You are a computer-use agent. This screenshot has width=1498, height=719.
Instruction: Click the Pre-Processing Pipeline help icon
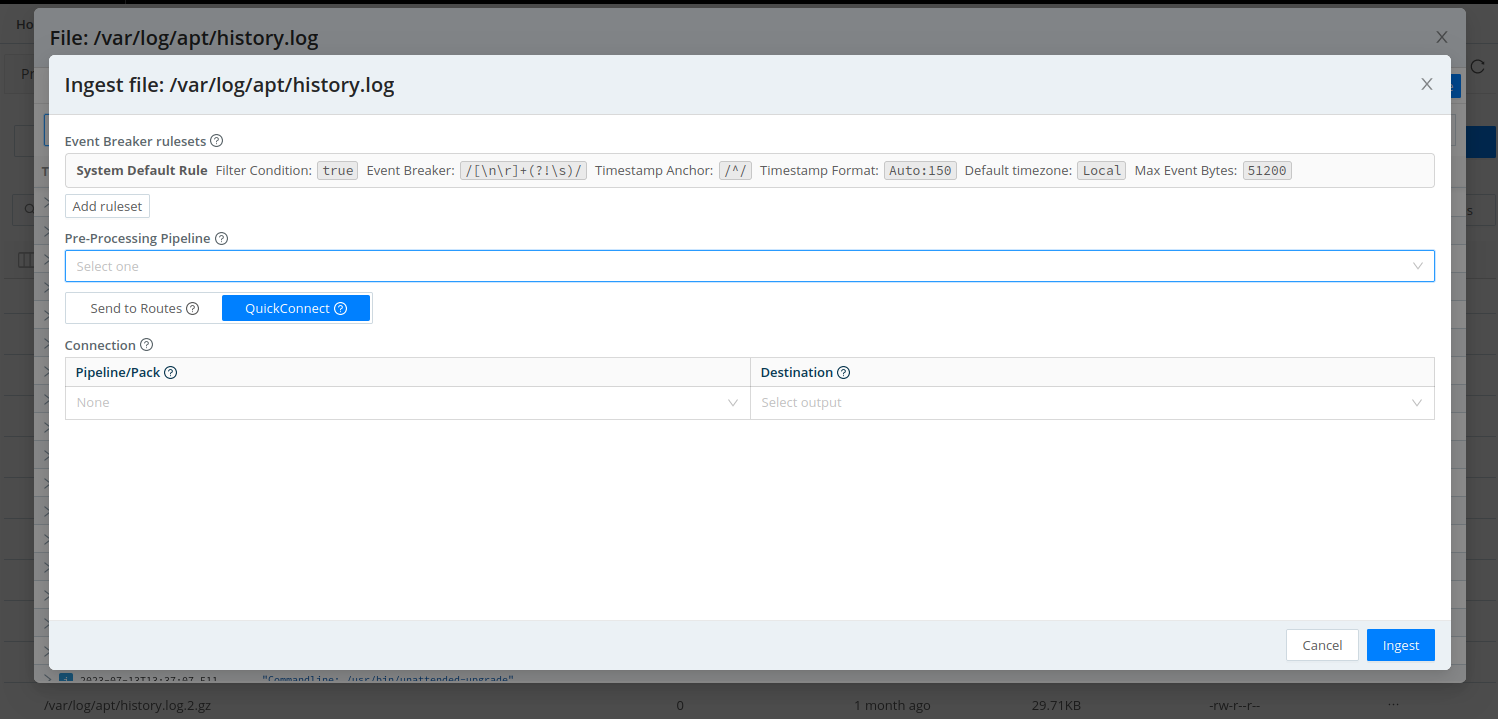click(222, 238)
